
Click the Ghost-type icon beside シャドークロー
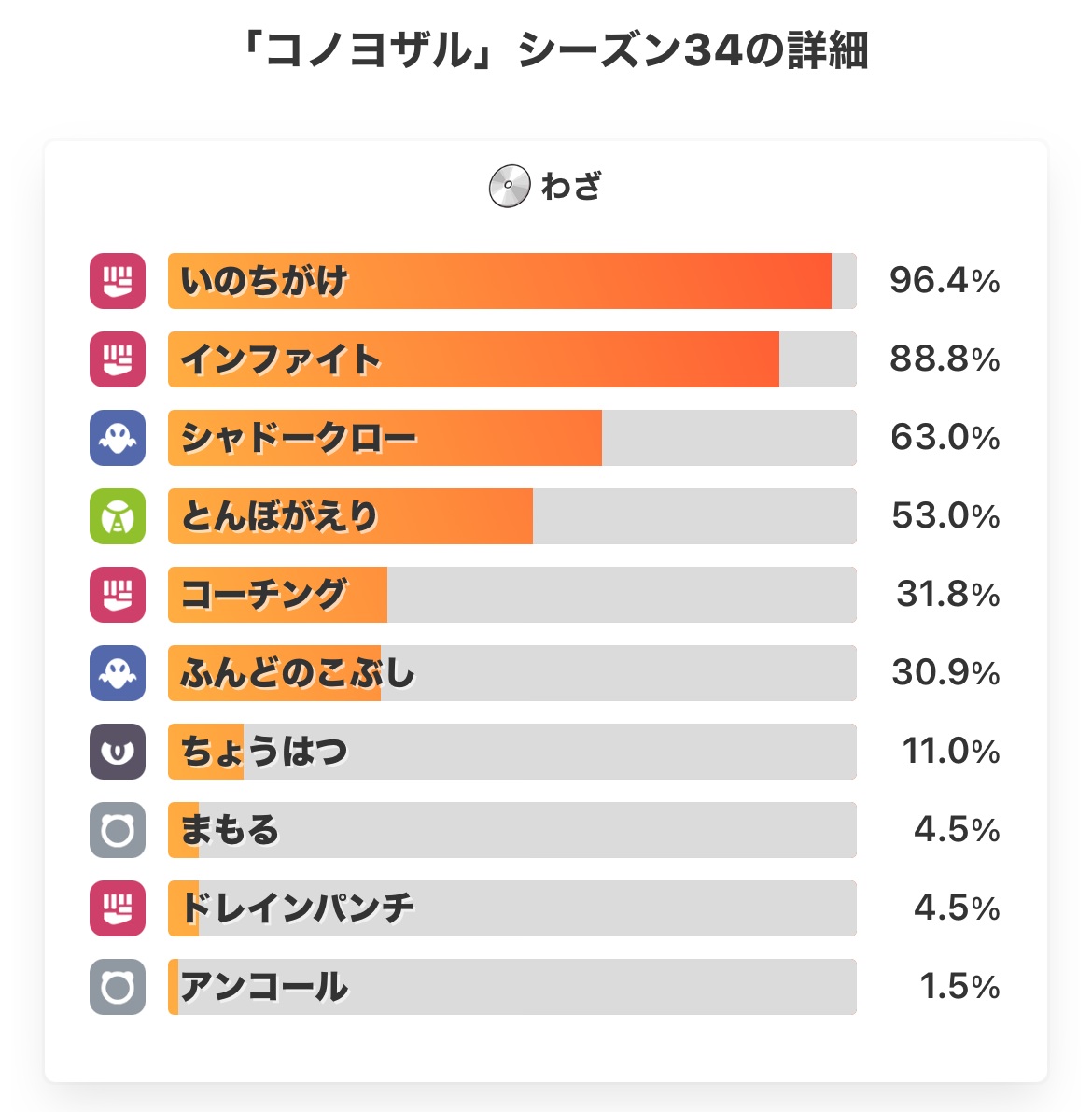(118, 438)
